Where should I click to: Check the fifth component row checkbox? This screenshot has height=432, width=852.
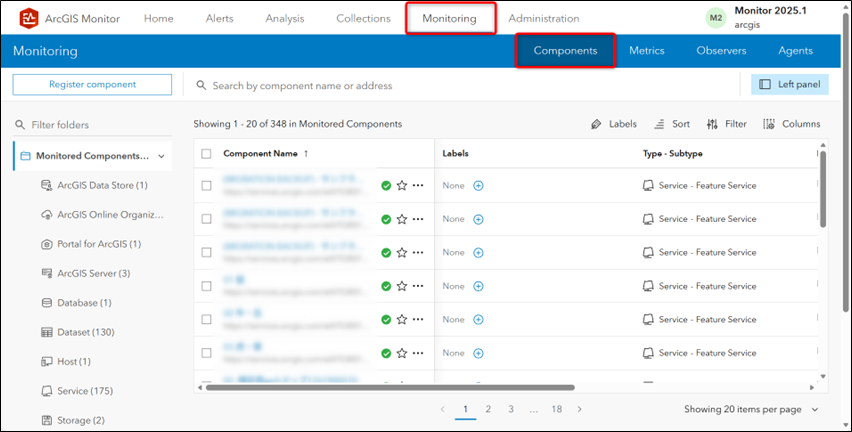[x=206, y=320]
